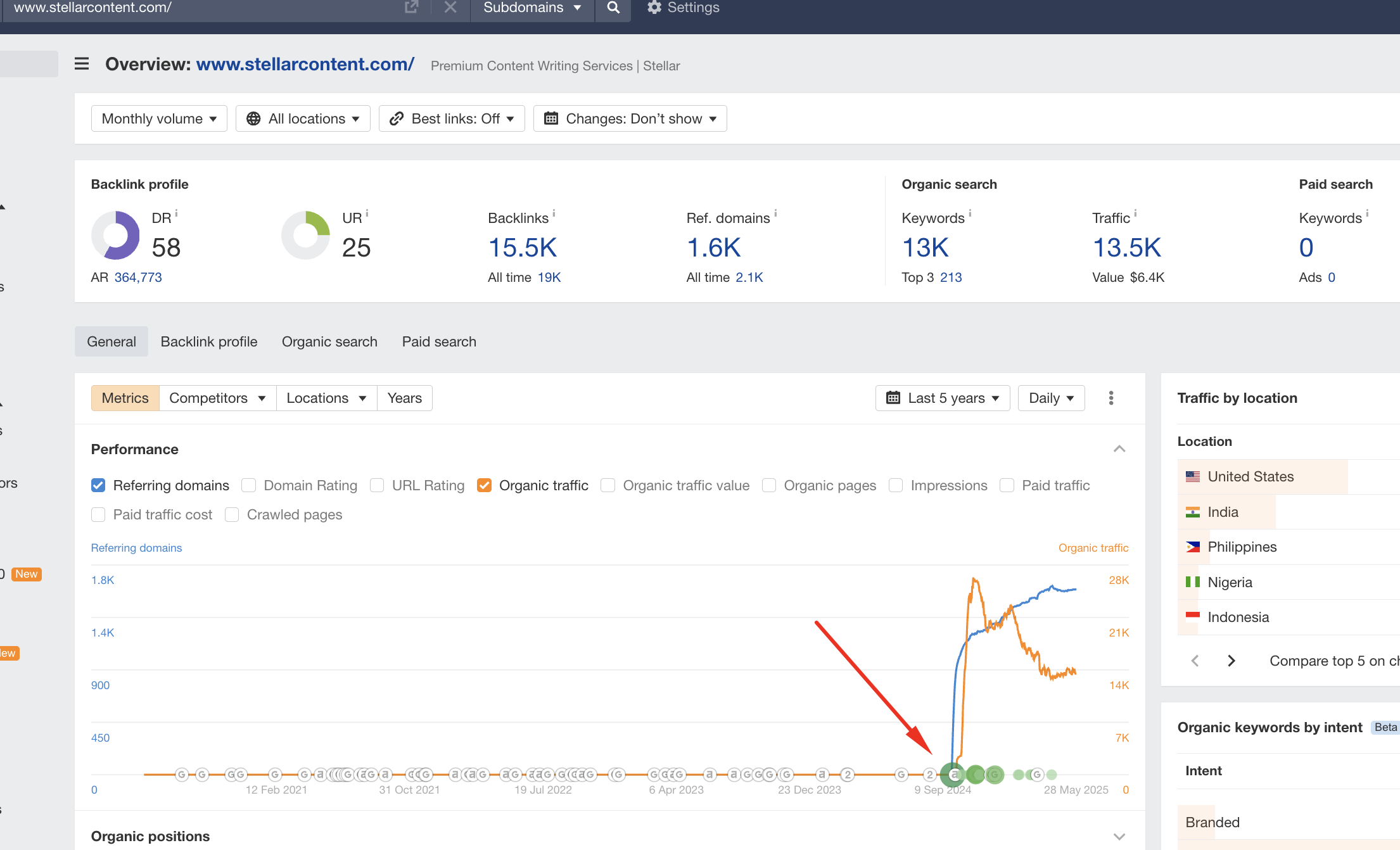The width and height of the screenshot is (1400, 850).
Task: Enable Paid traffic cost checkbox
Action: click(98, 514)
